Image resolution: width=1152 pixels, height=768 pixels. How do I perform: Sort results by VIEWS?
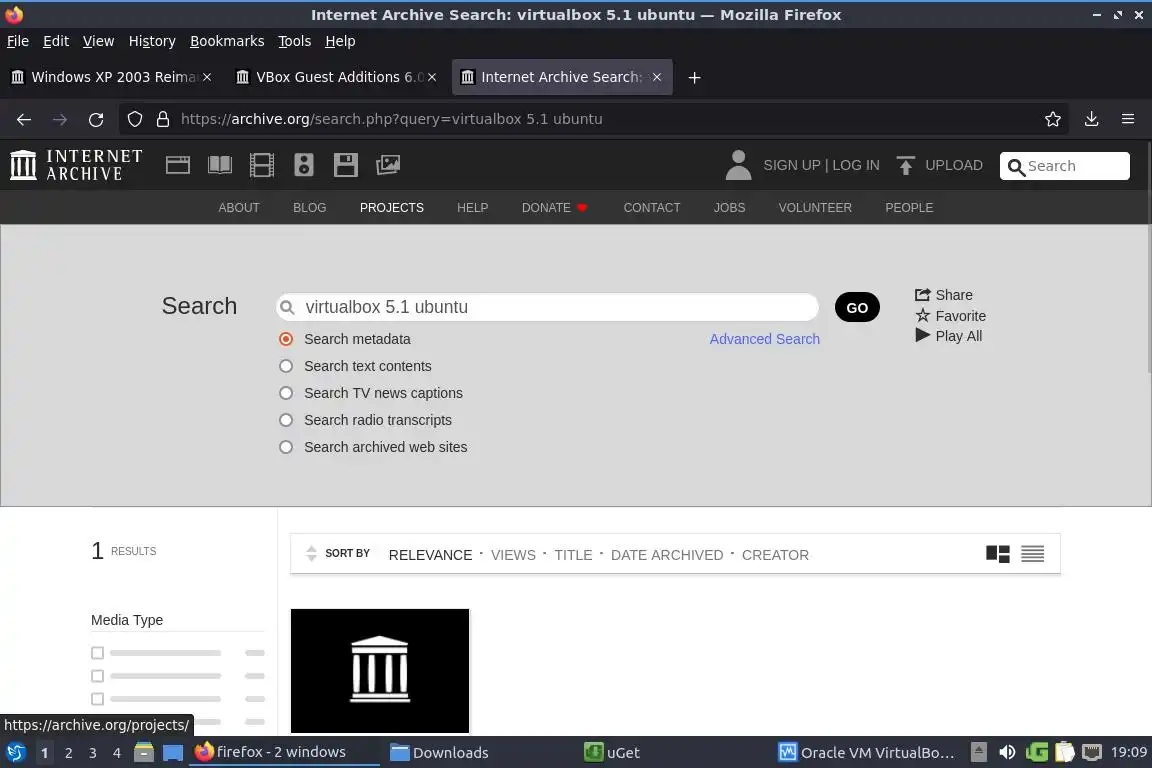513,555
